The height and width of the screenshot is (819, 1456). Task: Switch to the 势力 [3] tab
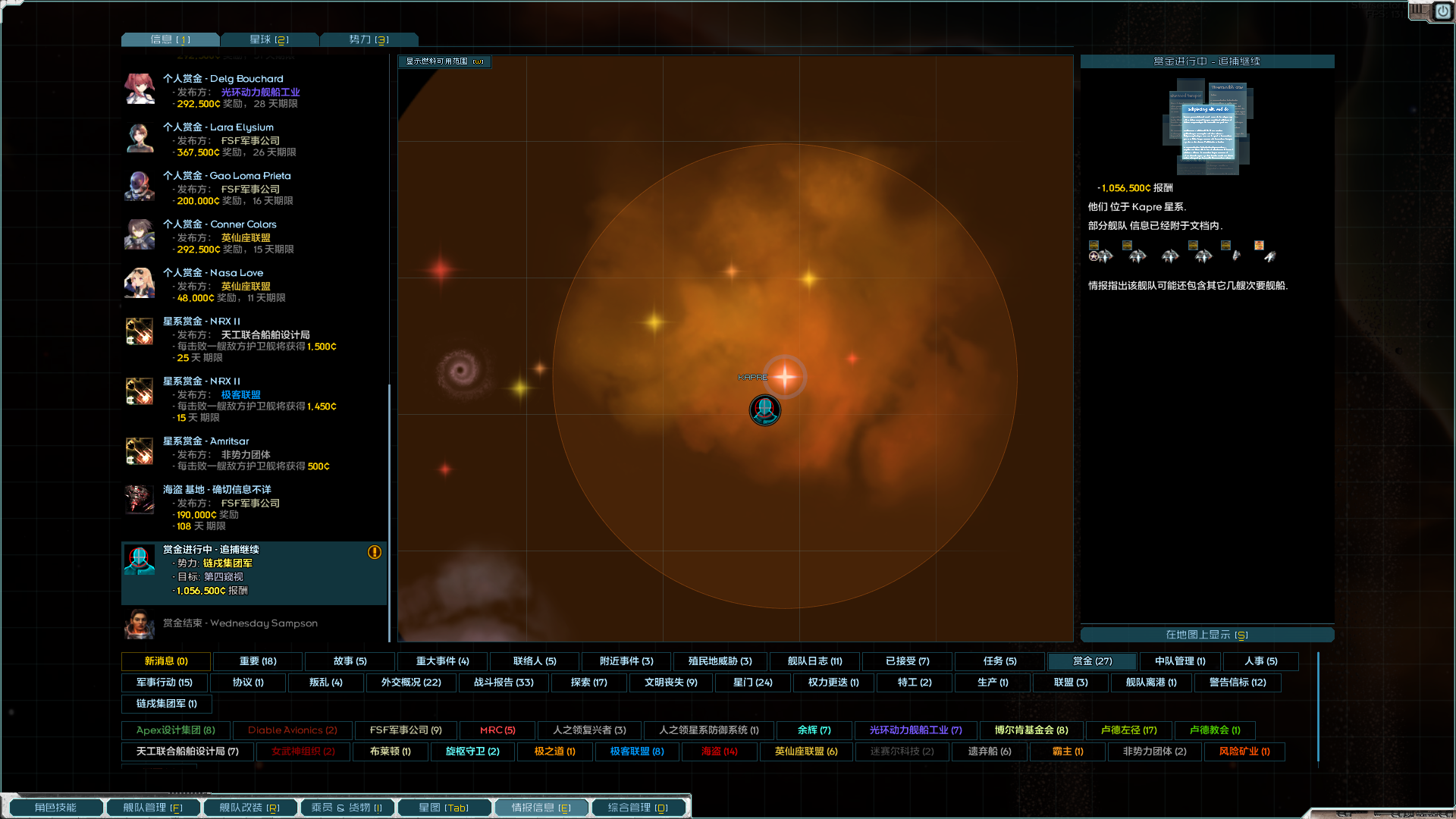click(369, 39)
